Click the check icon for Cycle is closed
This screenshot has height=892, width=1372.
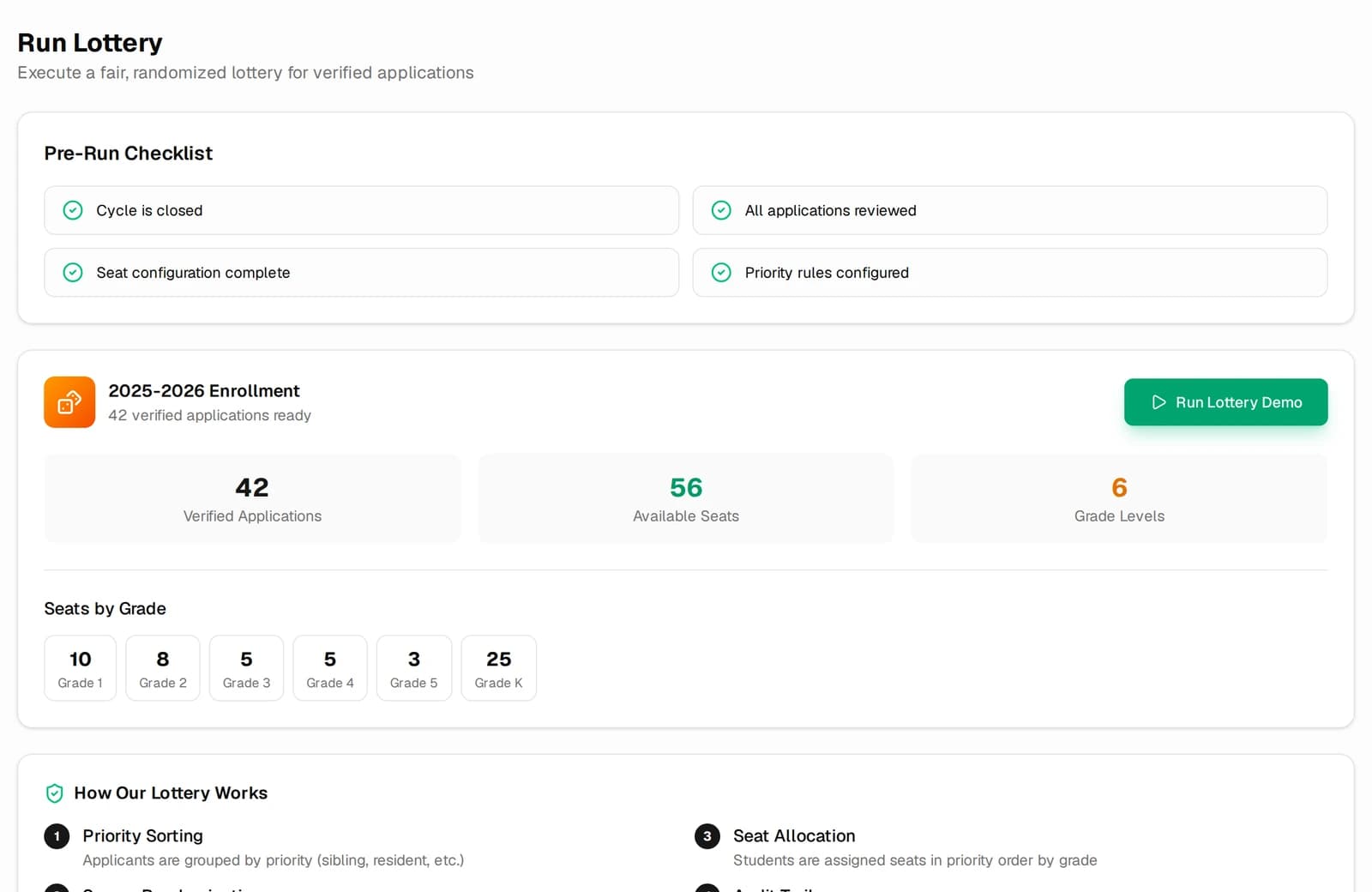tap(73, 210)
